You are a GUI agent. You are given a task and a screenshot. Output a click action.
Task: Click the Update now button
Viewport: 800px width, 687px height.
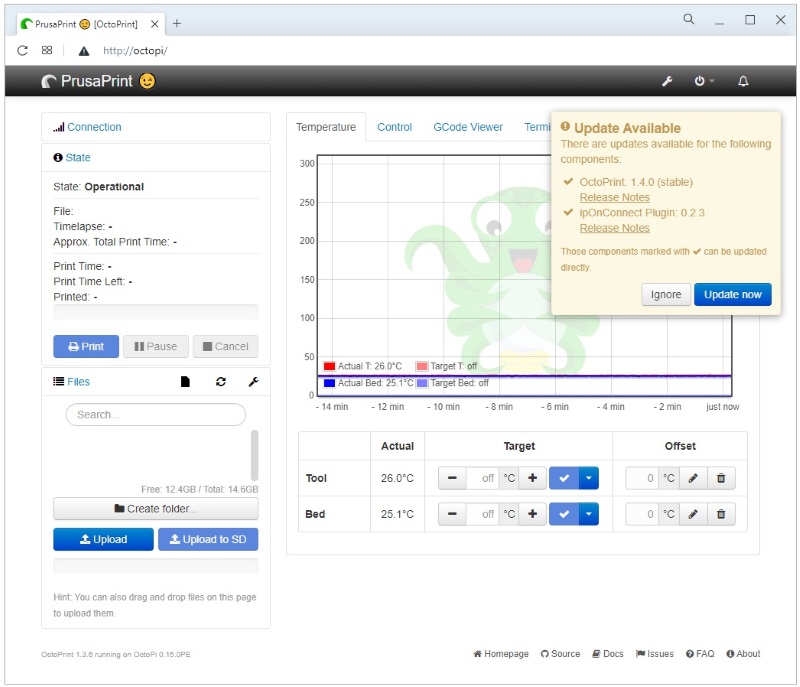732,295
